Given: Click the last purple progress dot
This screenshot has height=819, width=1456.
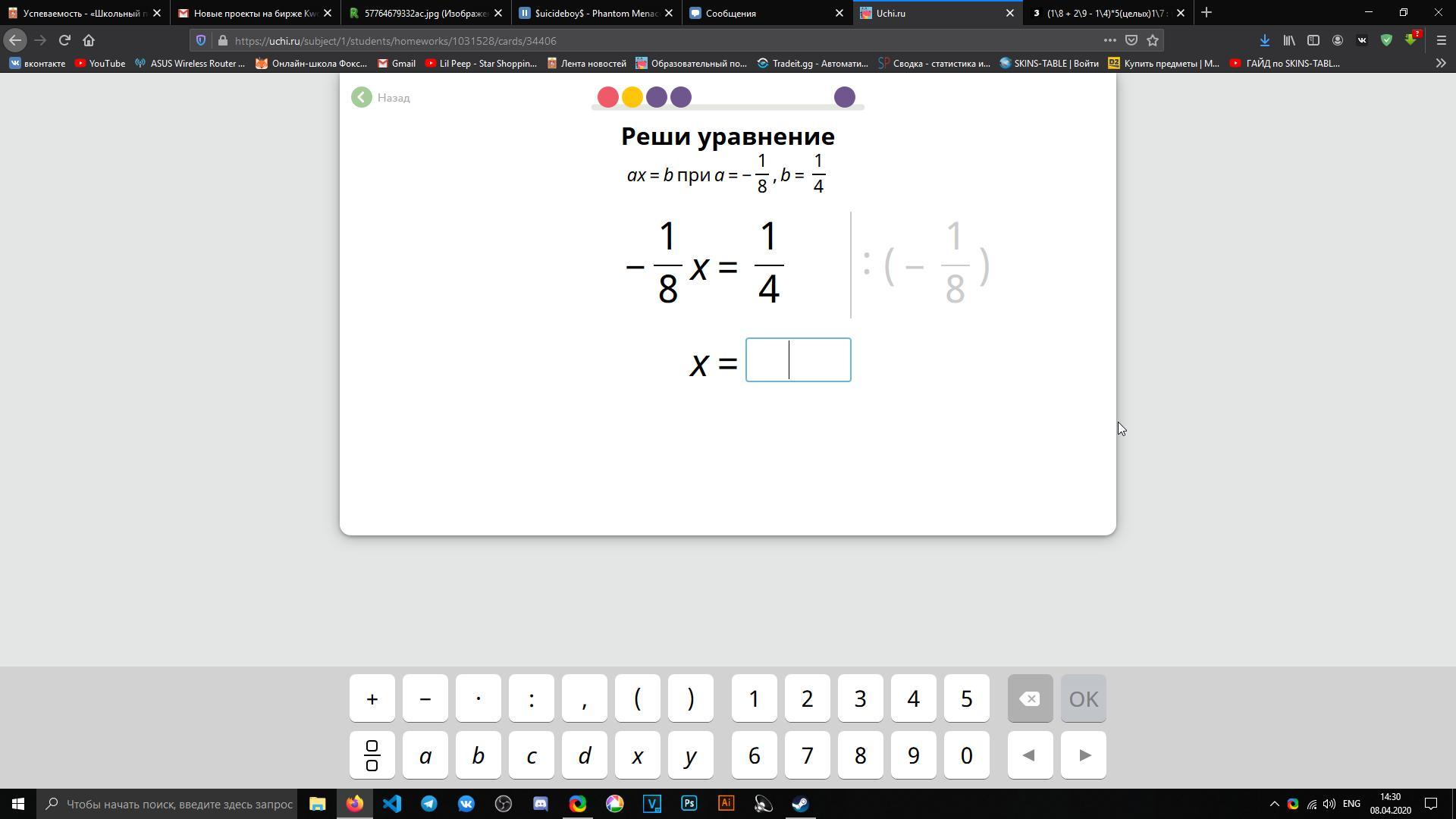Looking at the screenshot, I should 844,97.
